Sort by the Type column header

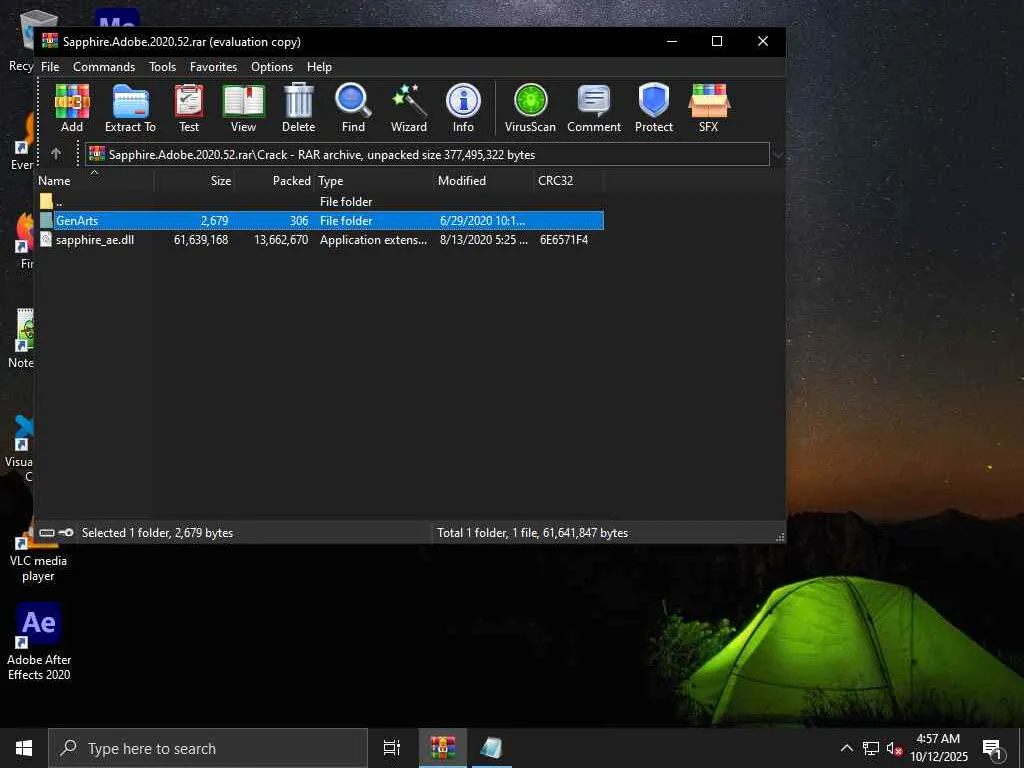pyautogui.click(x=374, y=180)
